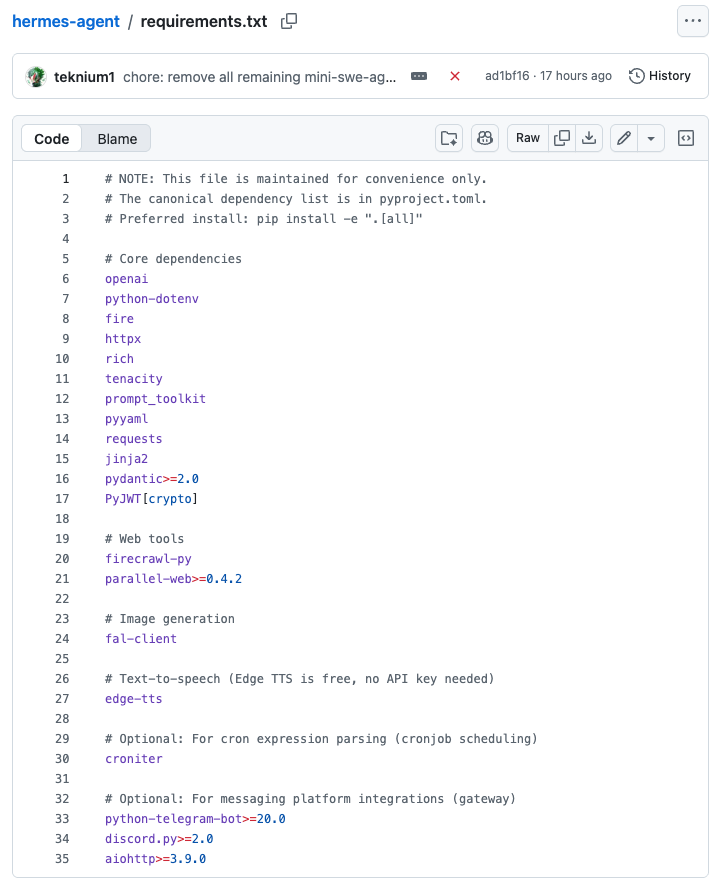Select line number 33
This screenshot has width=716, height=891.
63,819
